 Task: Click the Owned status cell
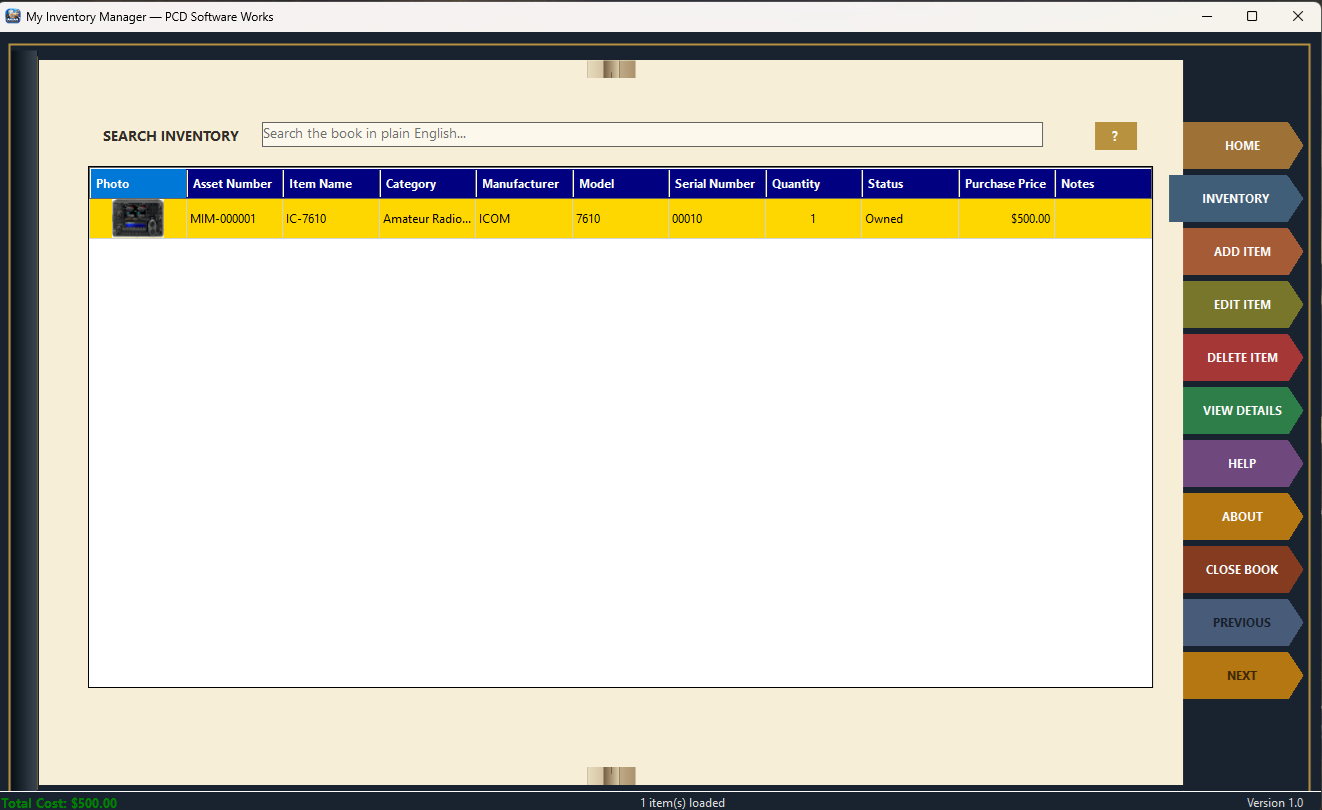pyautogui.click(x=911, y=219)
